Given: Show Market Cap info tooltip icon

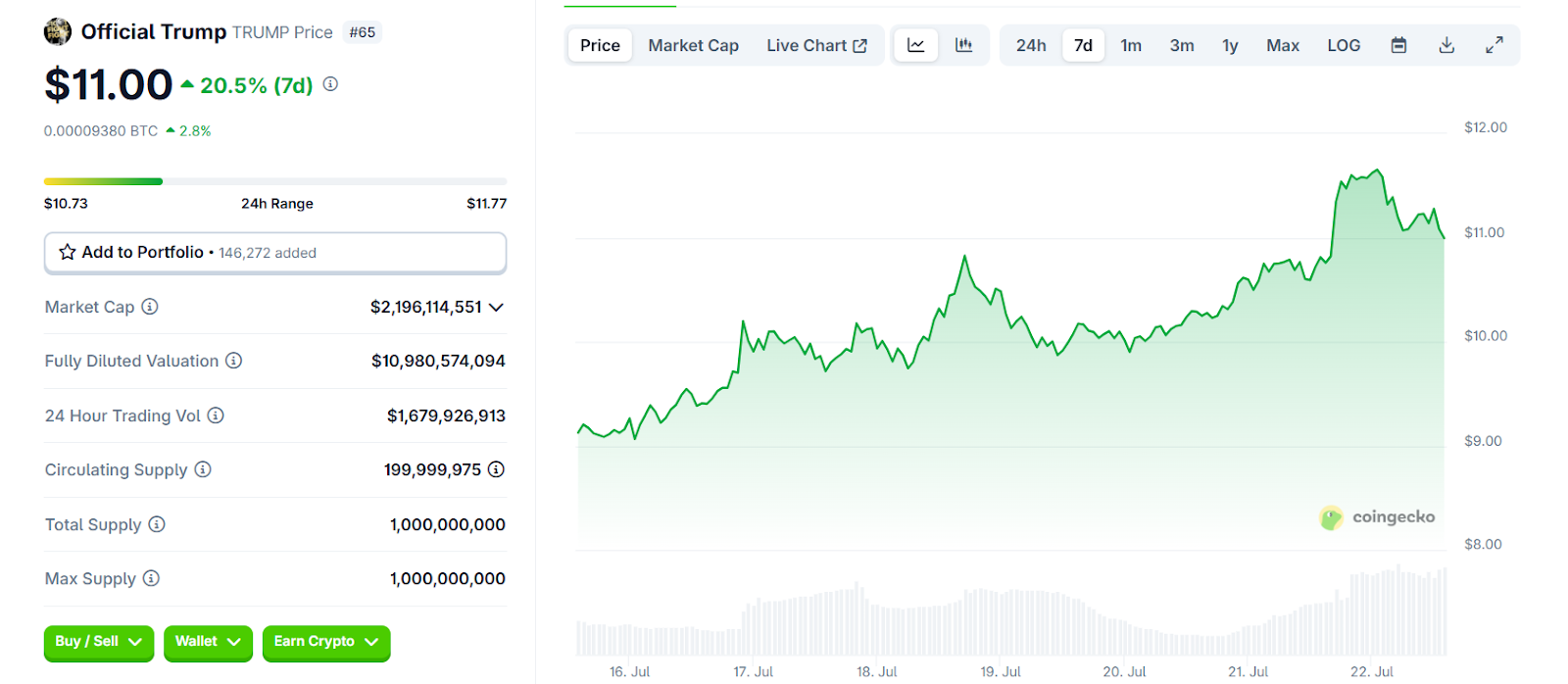Looking at the screenshot, I should coord(150,307).
